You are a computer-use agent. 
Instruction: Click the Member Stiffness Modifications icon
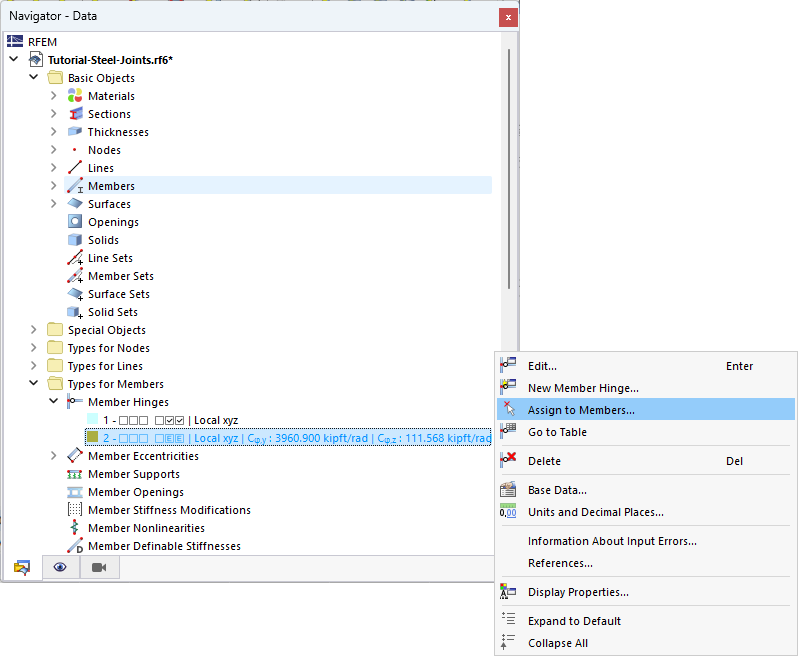[x=75, y=509]
